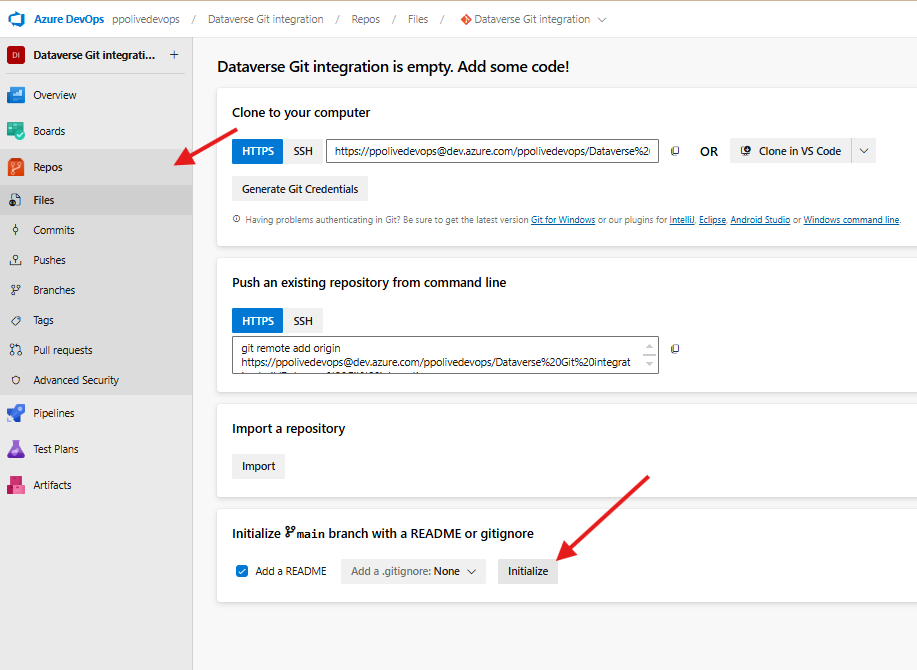This screenshot has height=670, width=917.
Task: Open the Windows command line link
Action: tap(852, 220)
